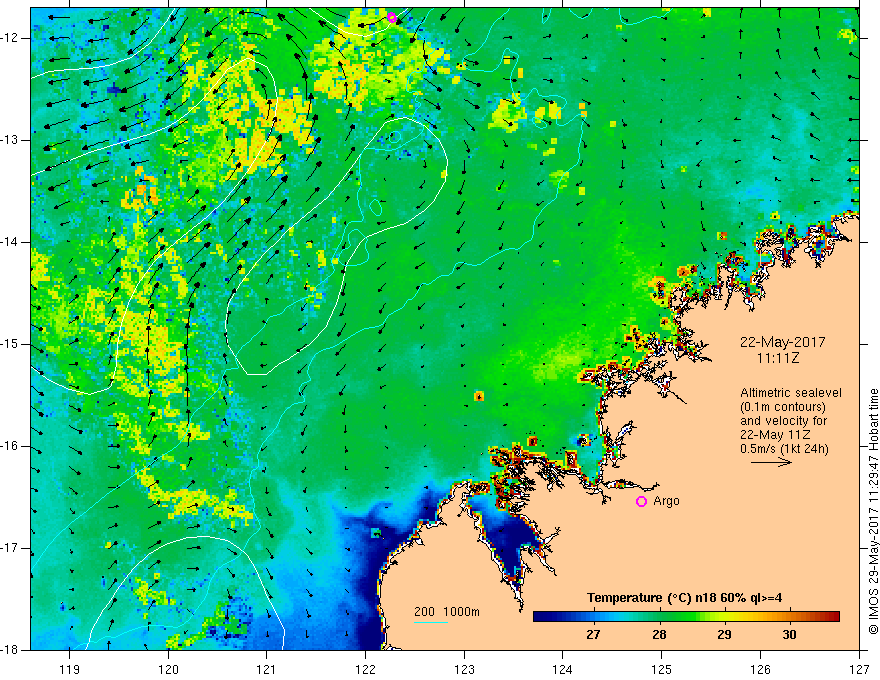Click the longitude label 123
This screenshot has height=680, width=880.
[464, 669]
